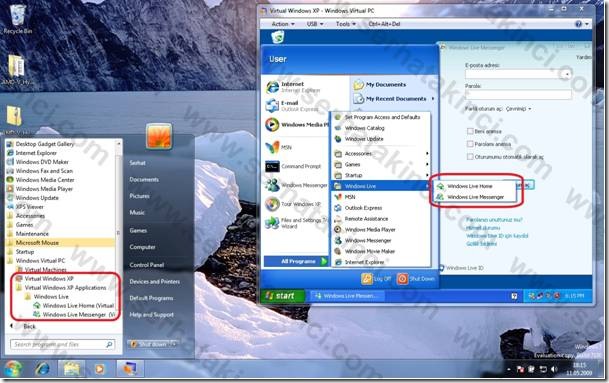Open the e-mail address dropdown arrow
The image size is (609, 383).
567,74
